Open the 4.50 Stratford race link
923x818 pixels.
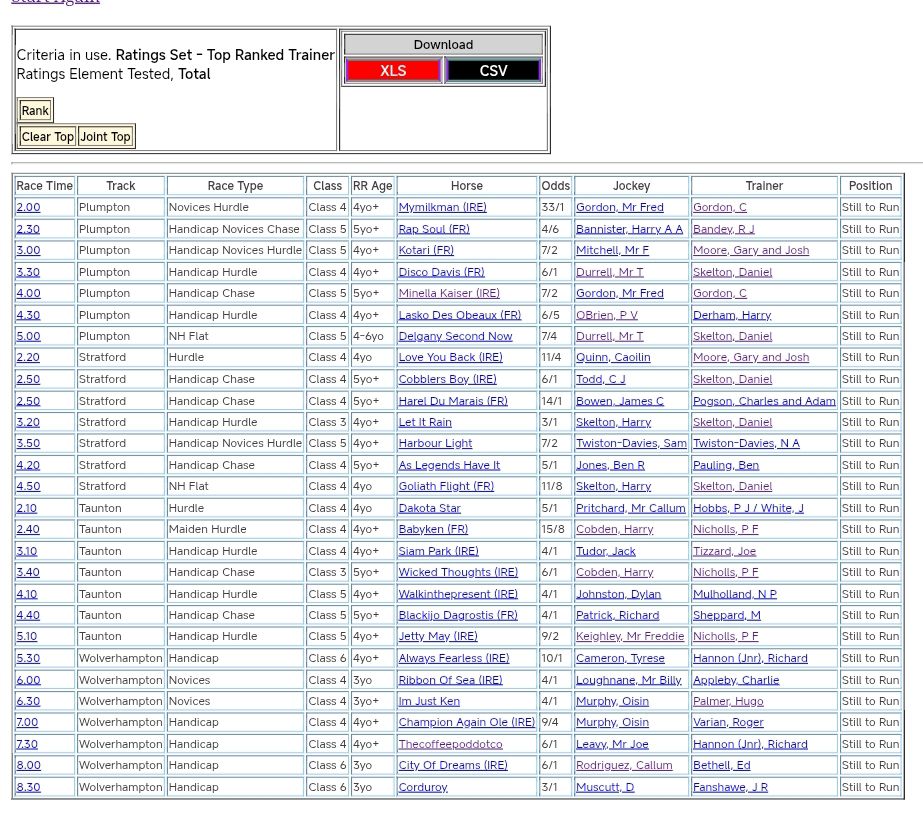coord(28,487)
